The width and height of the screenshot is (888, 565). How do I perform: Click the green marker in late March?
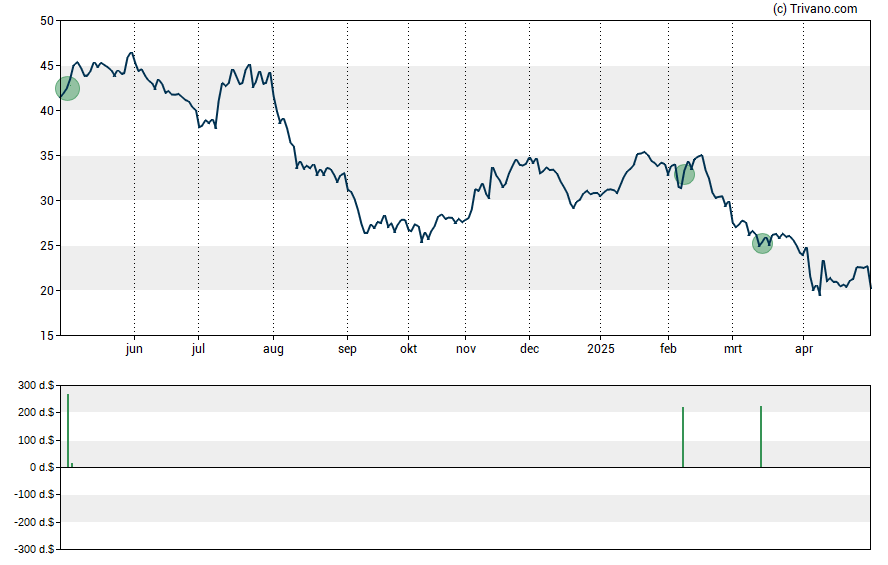coord(762,243)
